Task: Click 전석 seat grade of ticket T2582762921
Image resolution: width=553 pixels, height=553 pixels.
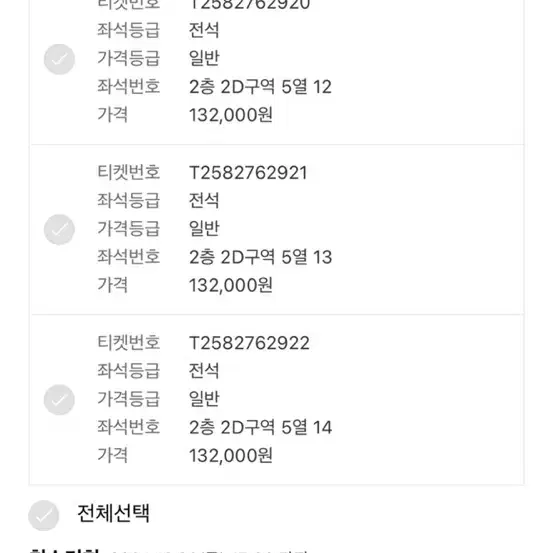Action: [204, 201]
